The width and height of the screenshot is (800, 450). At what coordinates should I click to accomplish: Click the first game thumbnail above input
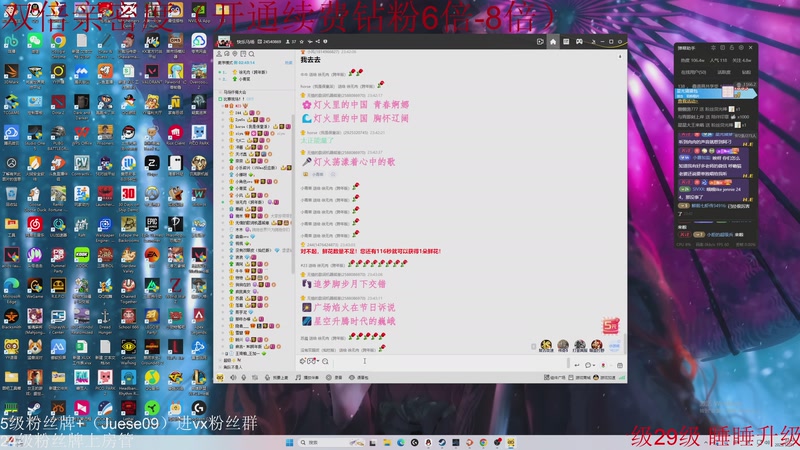coord(546,345)
